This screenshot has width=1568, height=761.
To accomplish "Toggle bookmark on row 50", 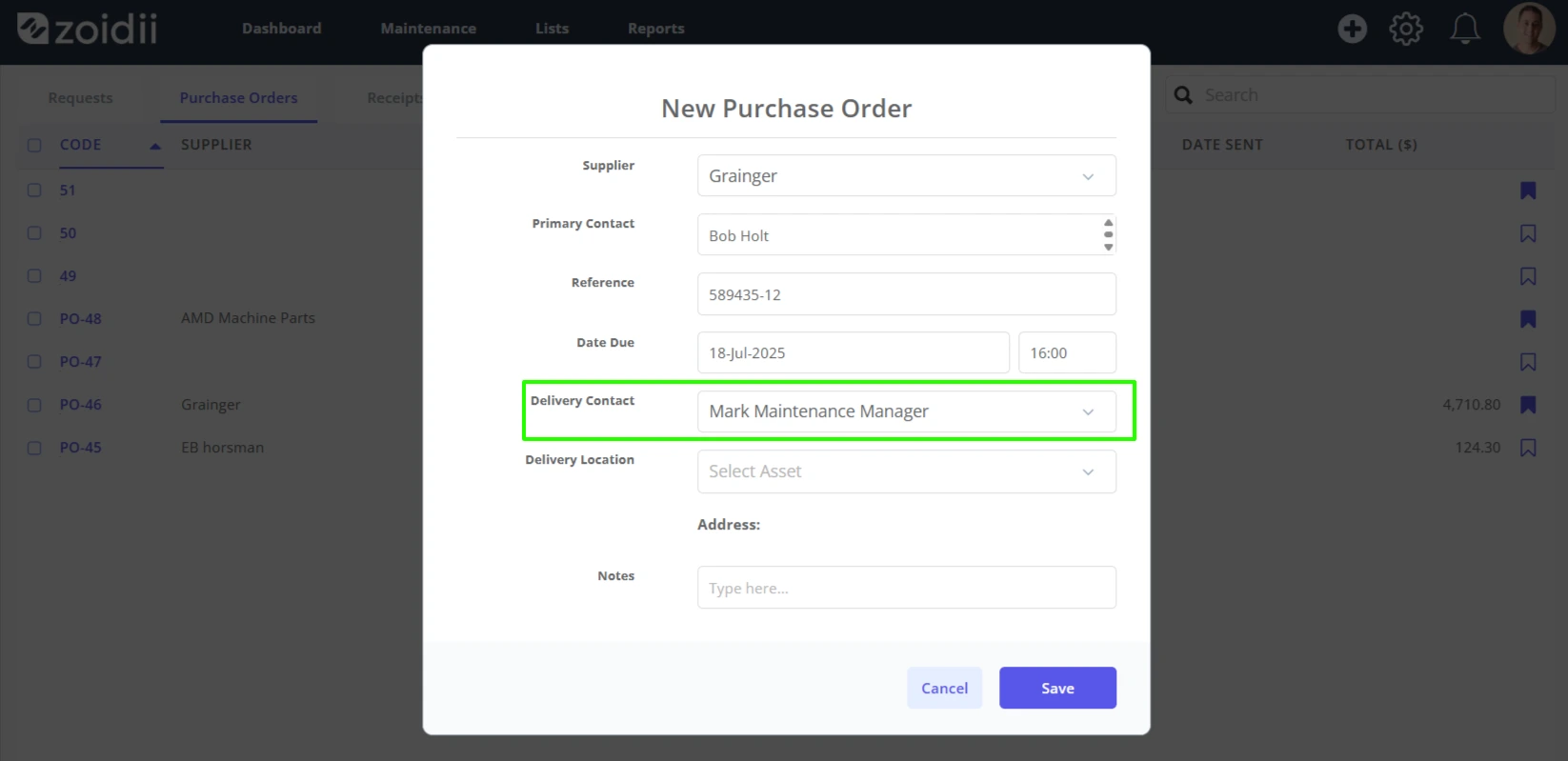I will (x=1528, y=233).
